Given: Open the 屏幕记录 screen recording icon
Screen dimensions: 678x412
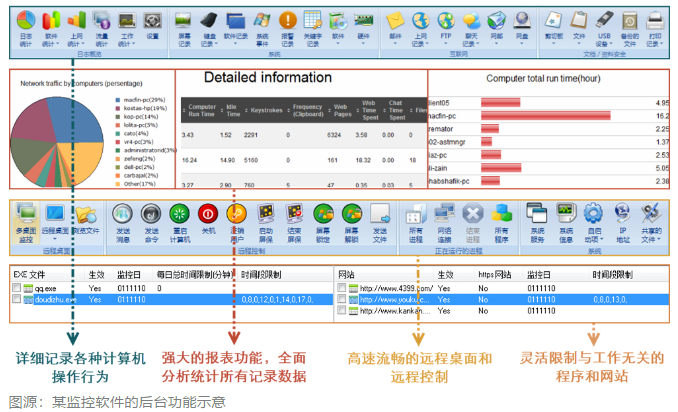Looking at the screenshot, I should click(x=184, y=26).
